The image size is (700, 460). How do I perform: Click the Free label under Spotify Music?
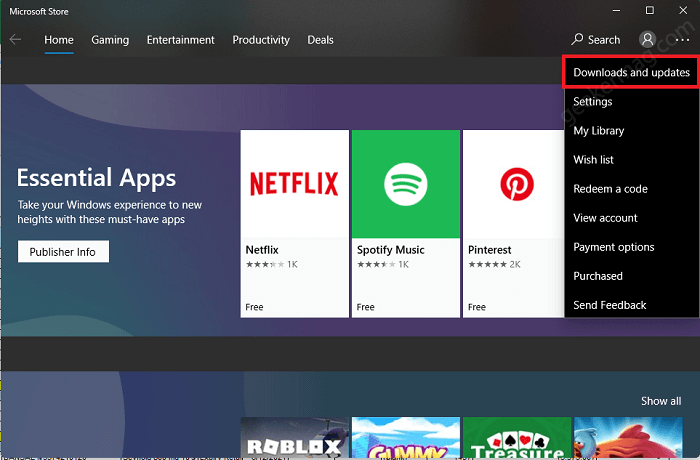coord(366,307)
